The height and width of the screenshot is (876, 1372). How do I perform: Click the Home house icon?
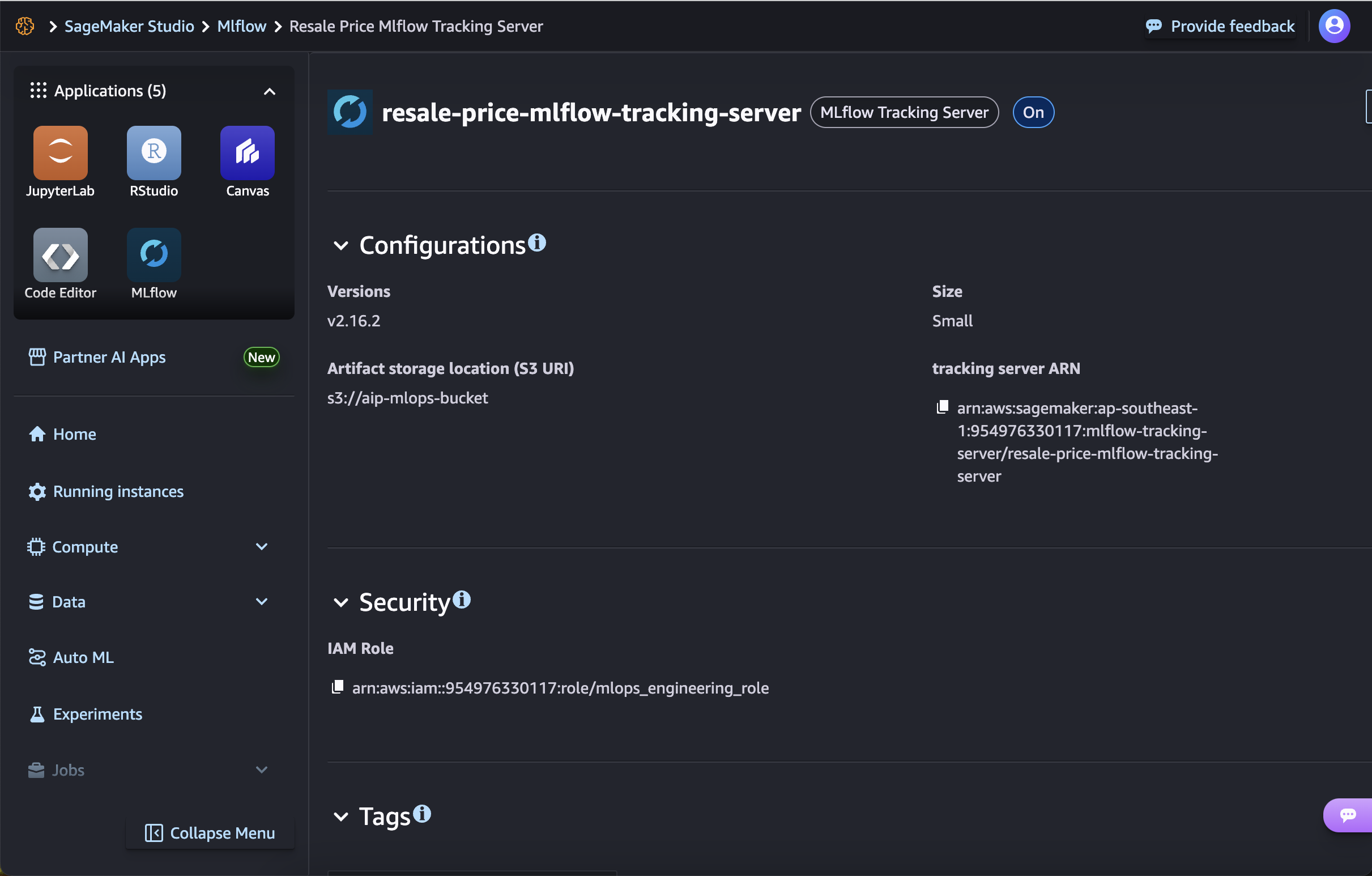tap(37, 434)
